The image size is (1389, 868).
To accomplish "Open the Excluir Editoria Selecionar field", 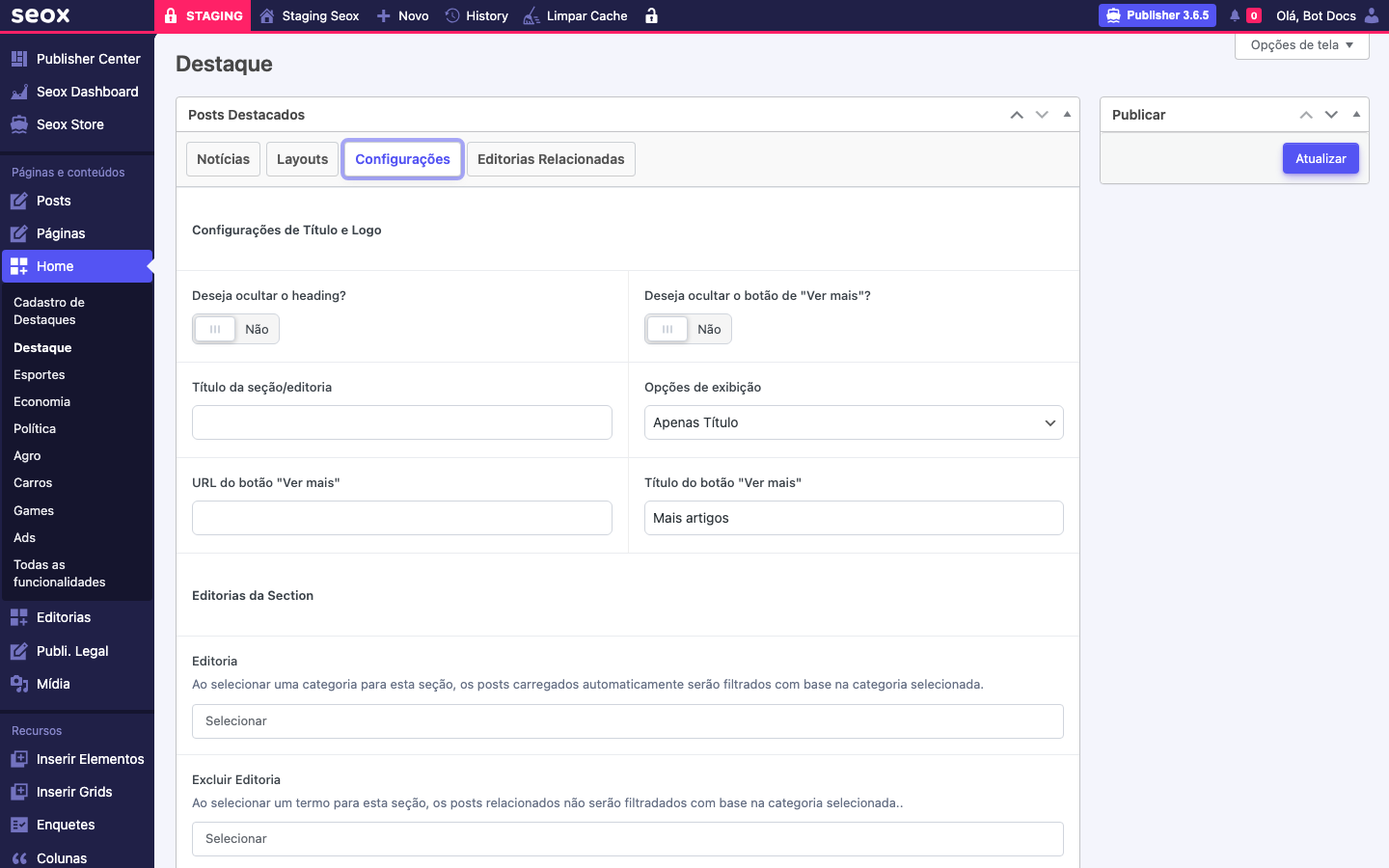I will pos(628,839).
